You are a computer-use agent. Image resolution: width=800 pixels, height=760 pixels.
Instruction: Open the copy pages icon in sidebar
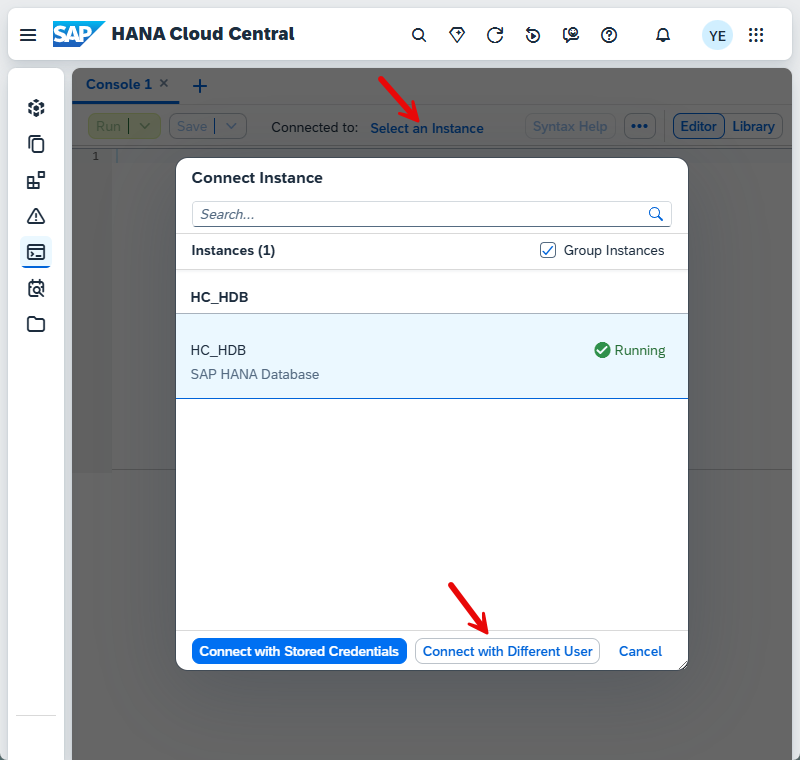(36, 144)
